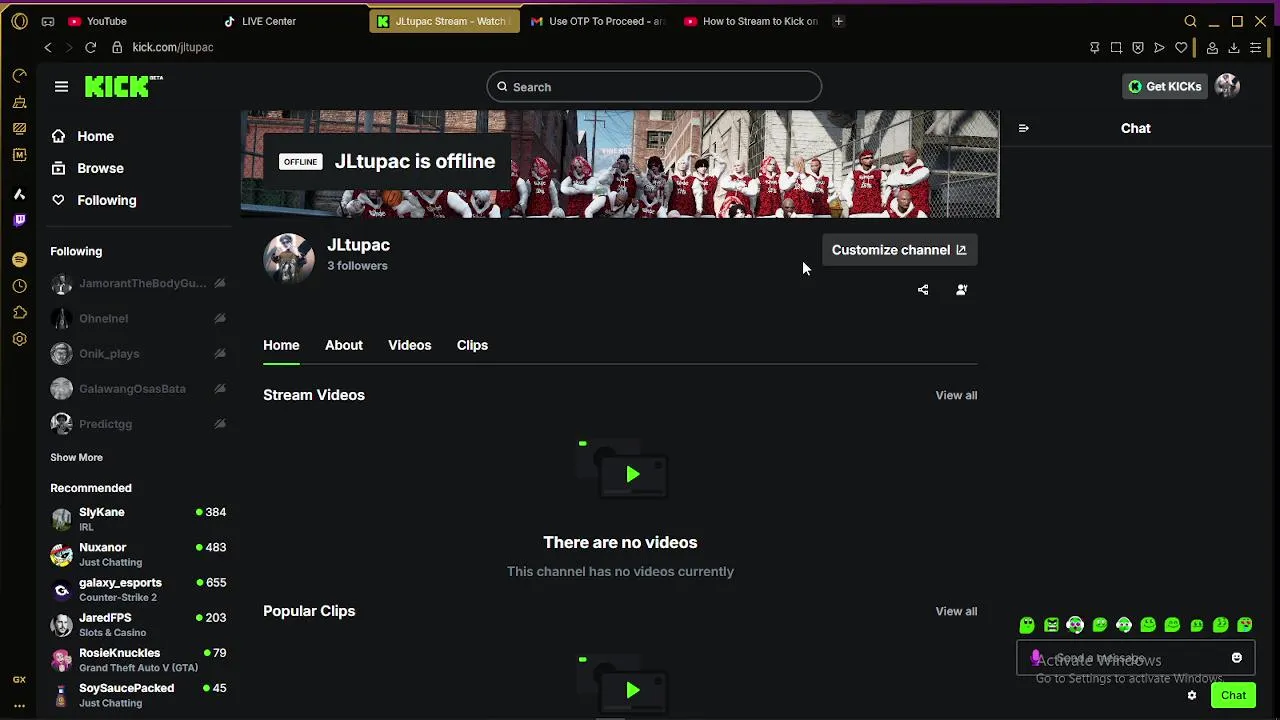Open recommended channel RosieKnuckles

coord(138,660)
